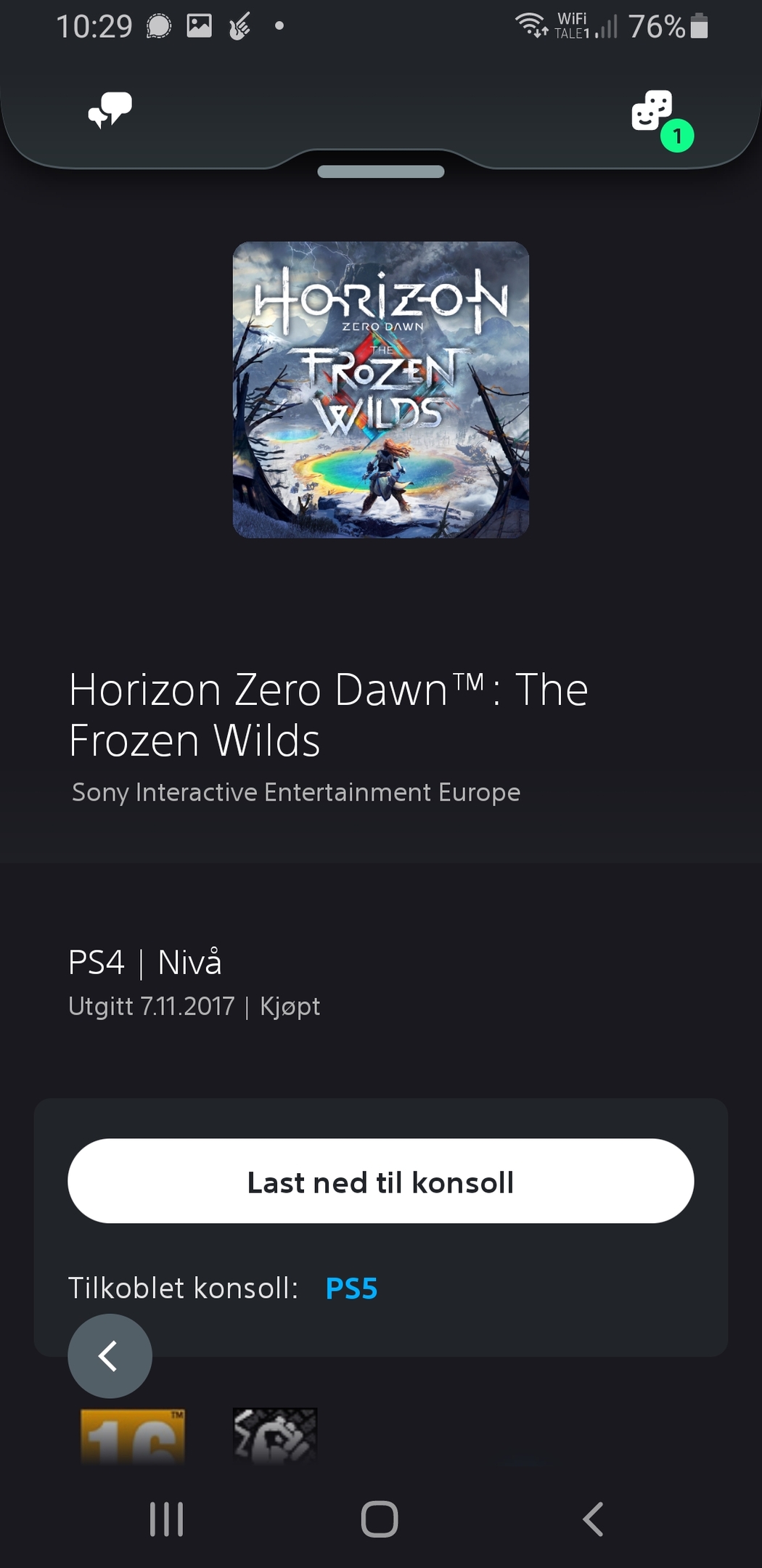762x1568 pixels.
Task: Tap the violence content descriptor icon
Action: click(275, 1435)
